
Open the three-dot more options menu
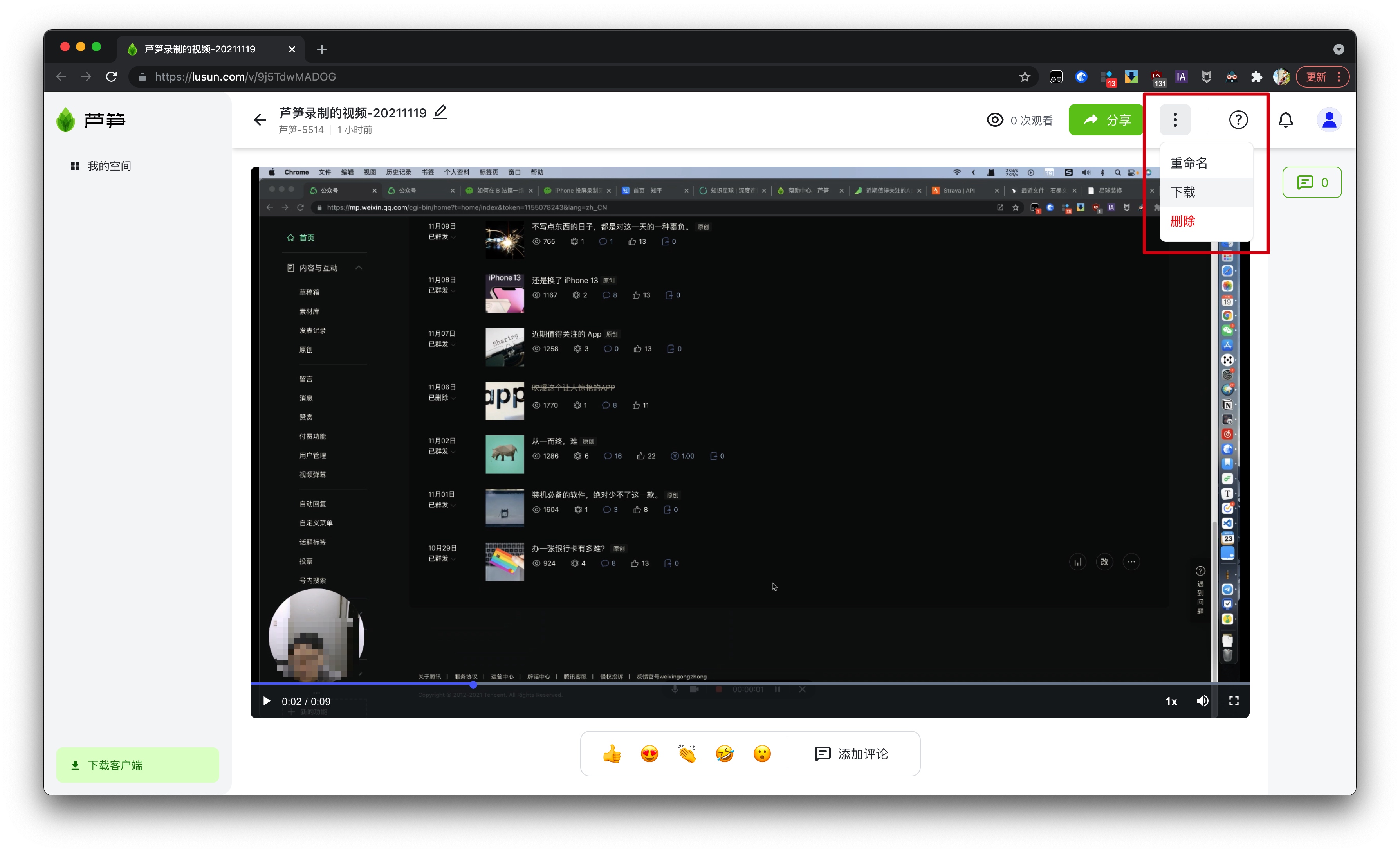(x=1174, y=120)
